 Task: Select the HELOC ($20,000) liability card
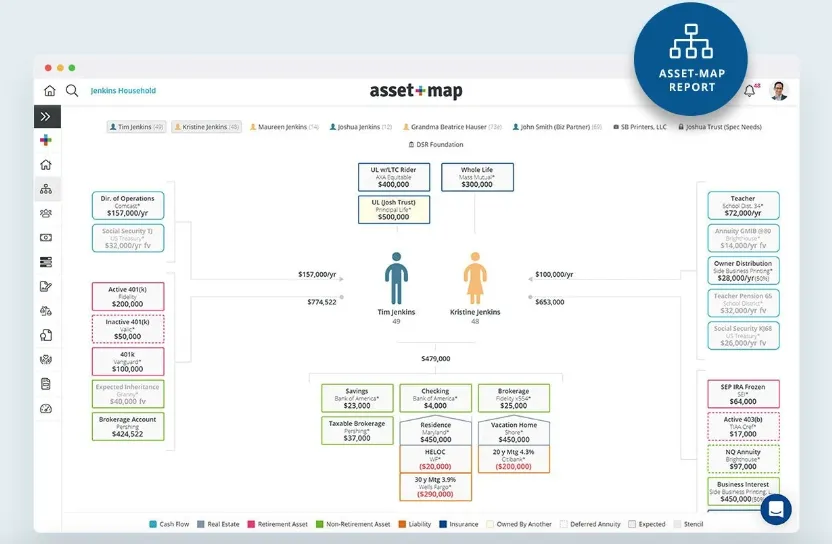pyautogui.click(x=435, y=459)
